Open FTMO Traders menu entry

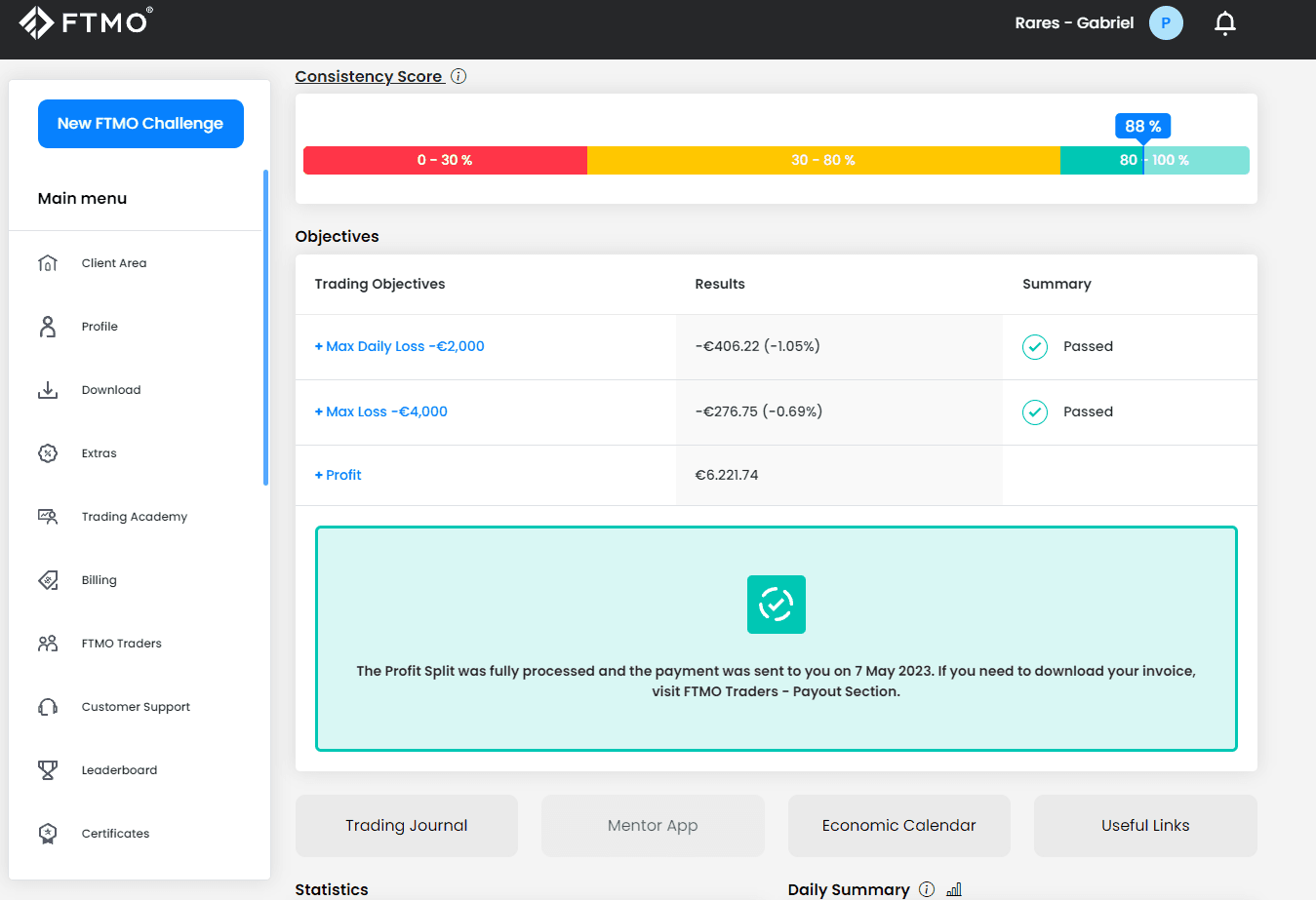pos(122,644)
